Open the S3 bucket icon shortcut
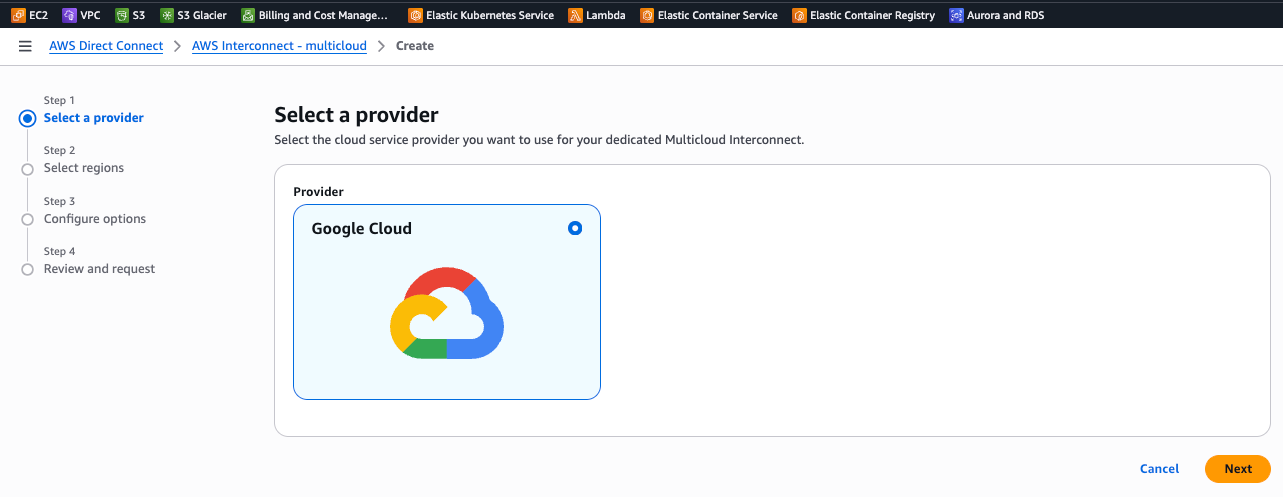1283x497 pixels. (121, 15)
